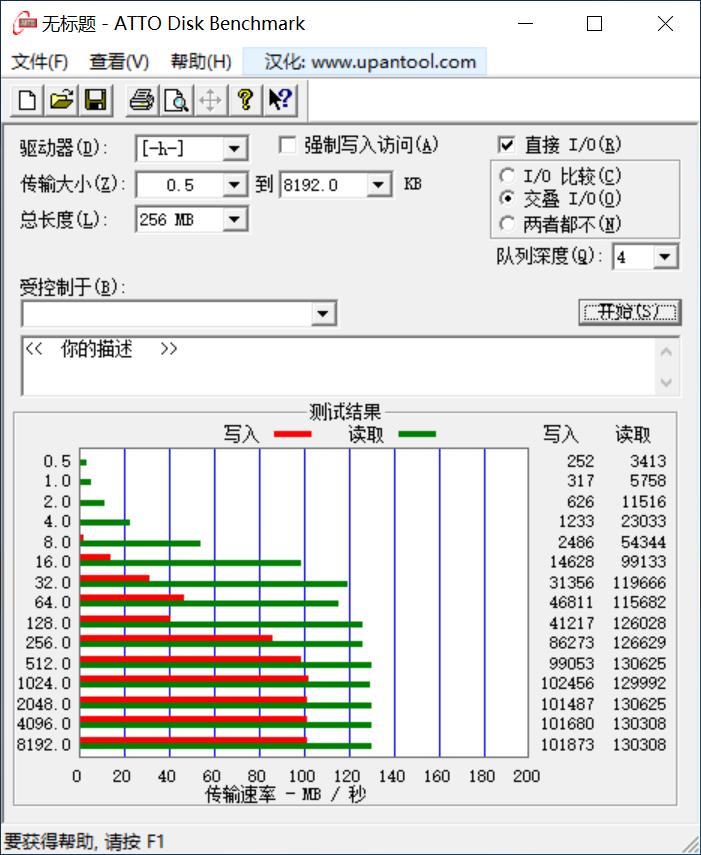Click the green 读取 legend swatch
This screenshot has width=701, height=855.
(x=418, y=434)
